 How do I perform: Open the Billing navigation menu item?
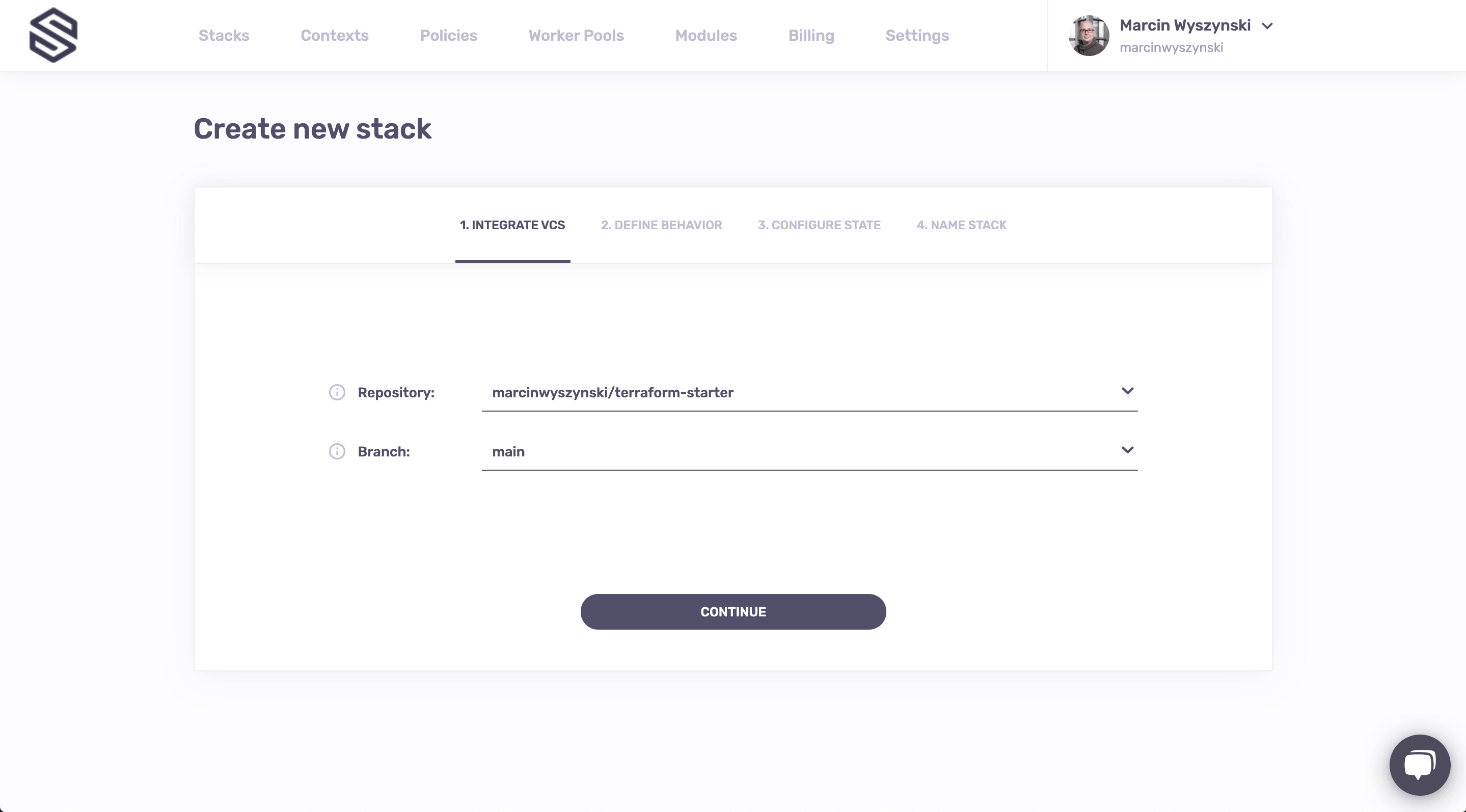[811, 36]
